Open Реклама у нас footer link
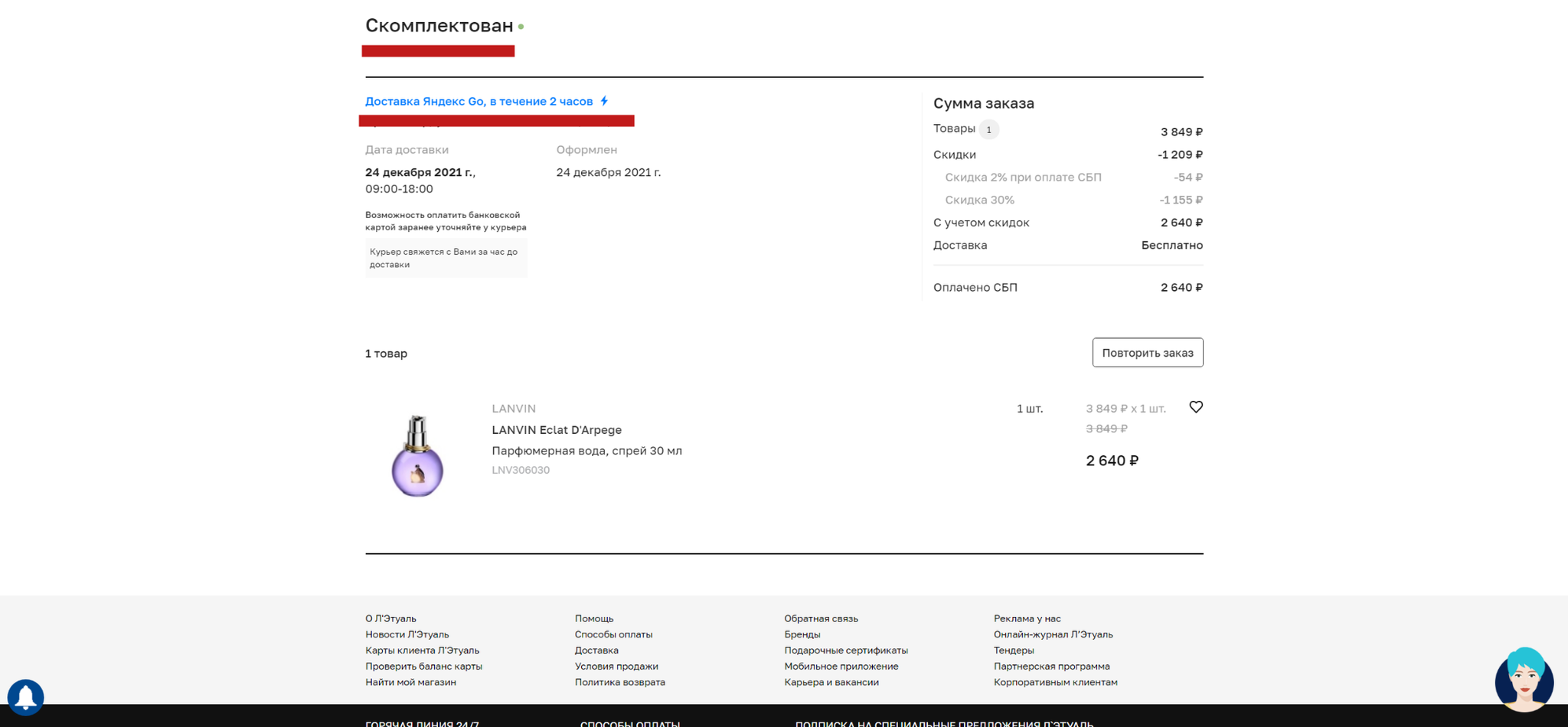Image resolution: width=1568 pixels, height=727 pixels. [1027, 618]
